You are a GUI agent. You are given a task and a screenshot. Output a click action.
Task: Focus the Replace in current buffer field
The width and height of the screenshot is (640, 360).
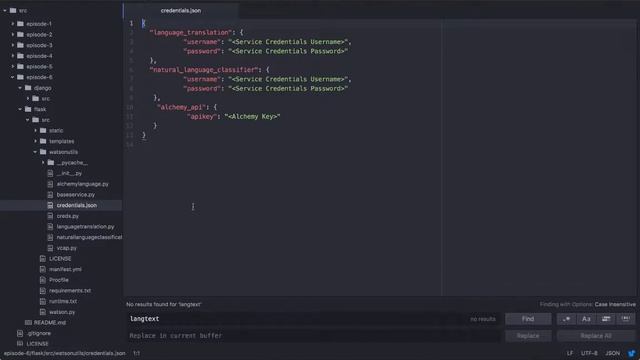(313, 336)
